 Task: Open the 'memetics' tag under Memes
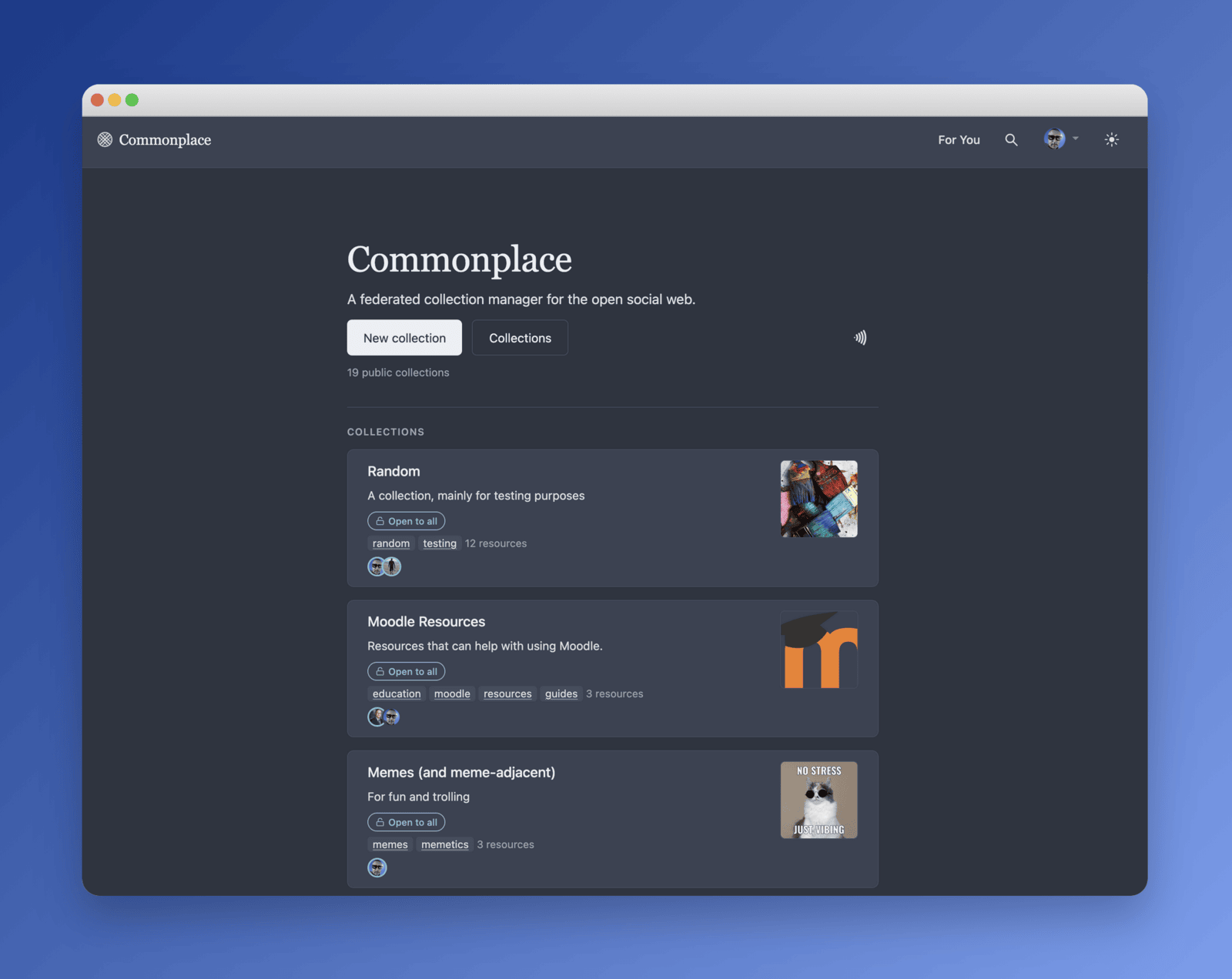pos(445,844)
